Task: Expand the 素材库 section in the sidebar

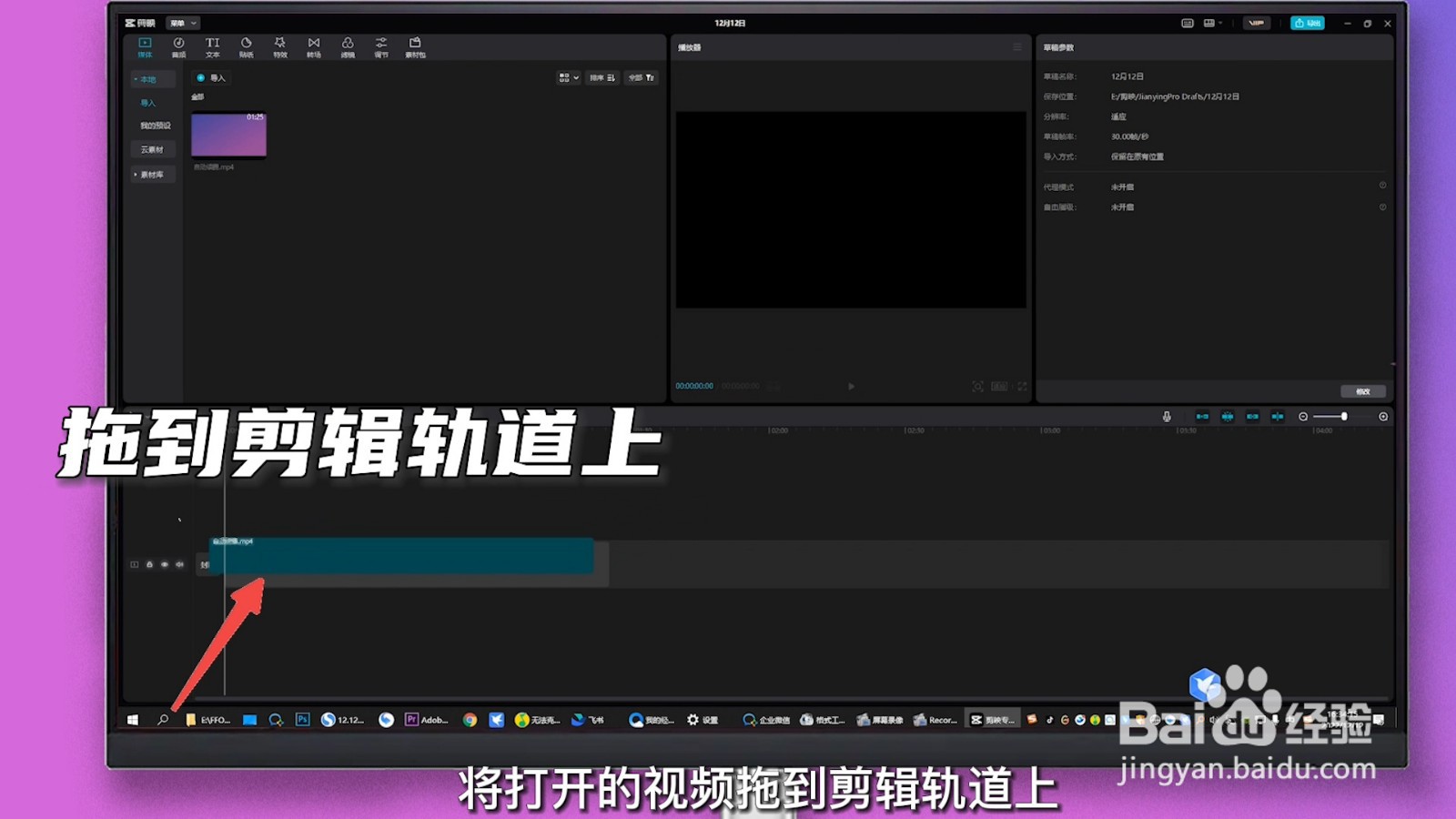Action: point(152,174)
